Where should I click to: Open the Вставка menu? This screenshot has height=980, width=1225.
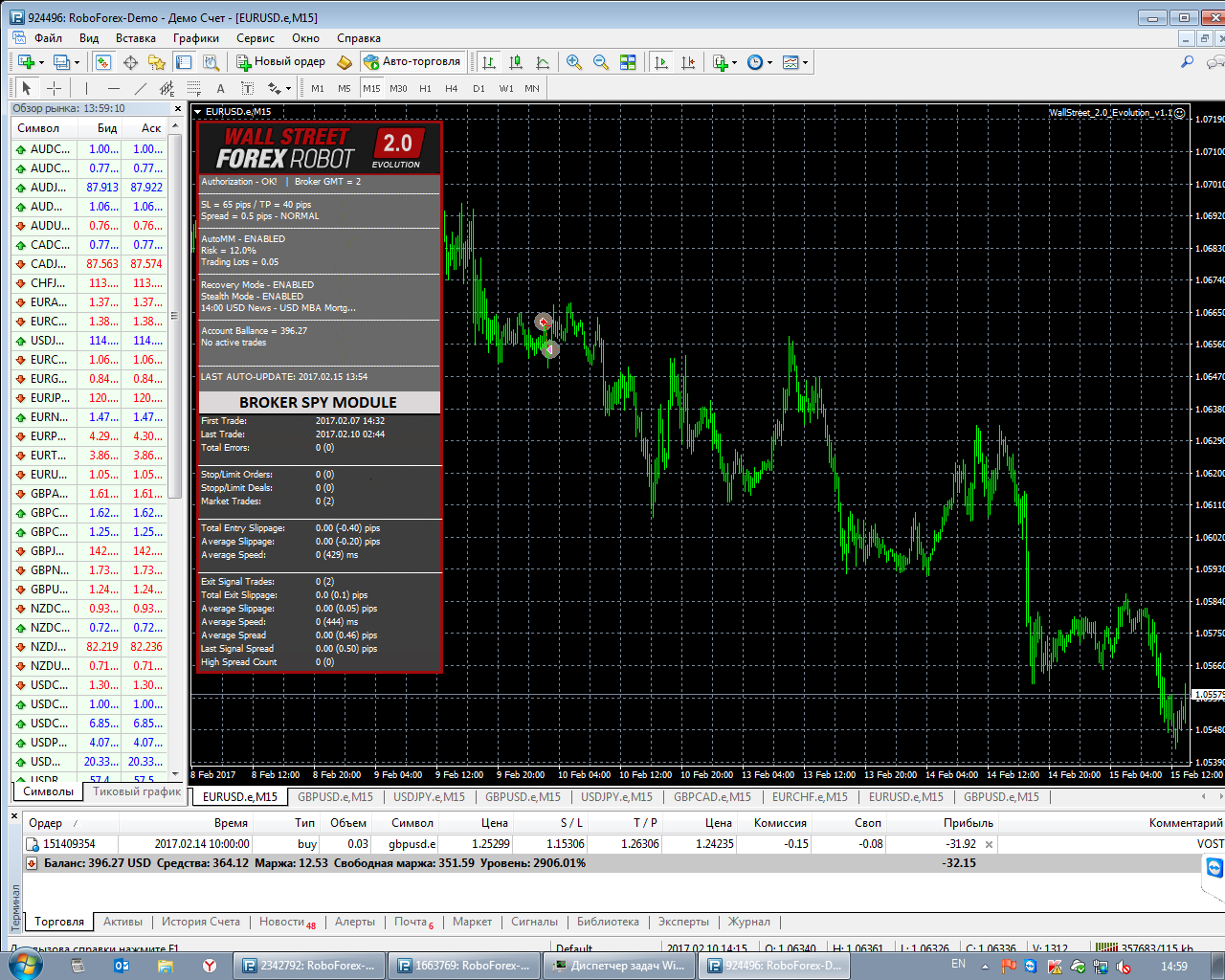pos(136,38)
